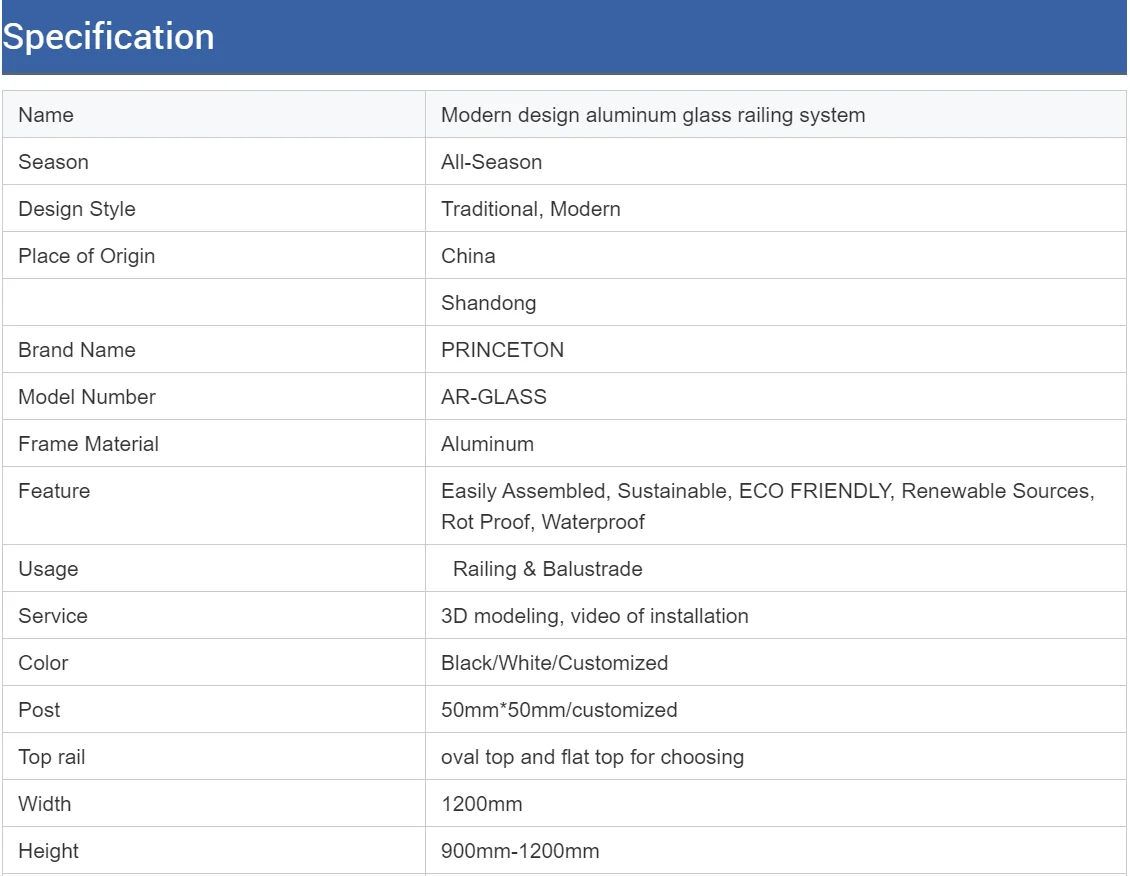Screen dimensions: 1130x876
Task: Click the Model Number label
Action: (x=87, y=397)
